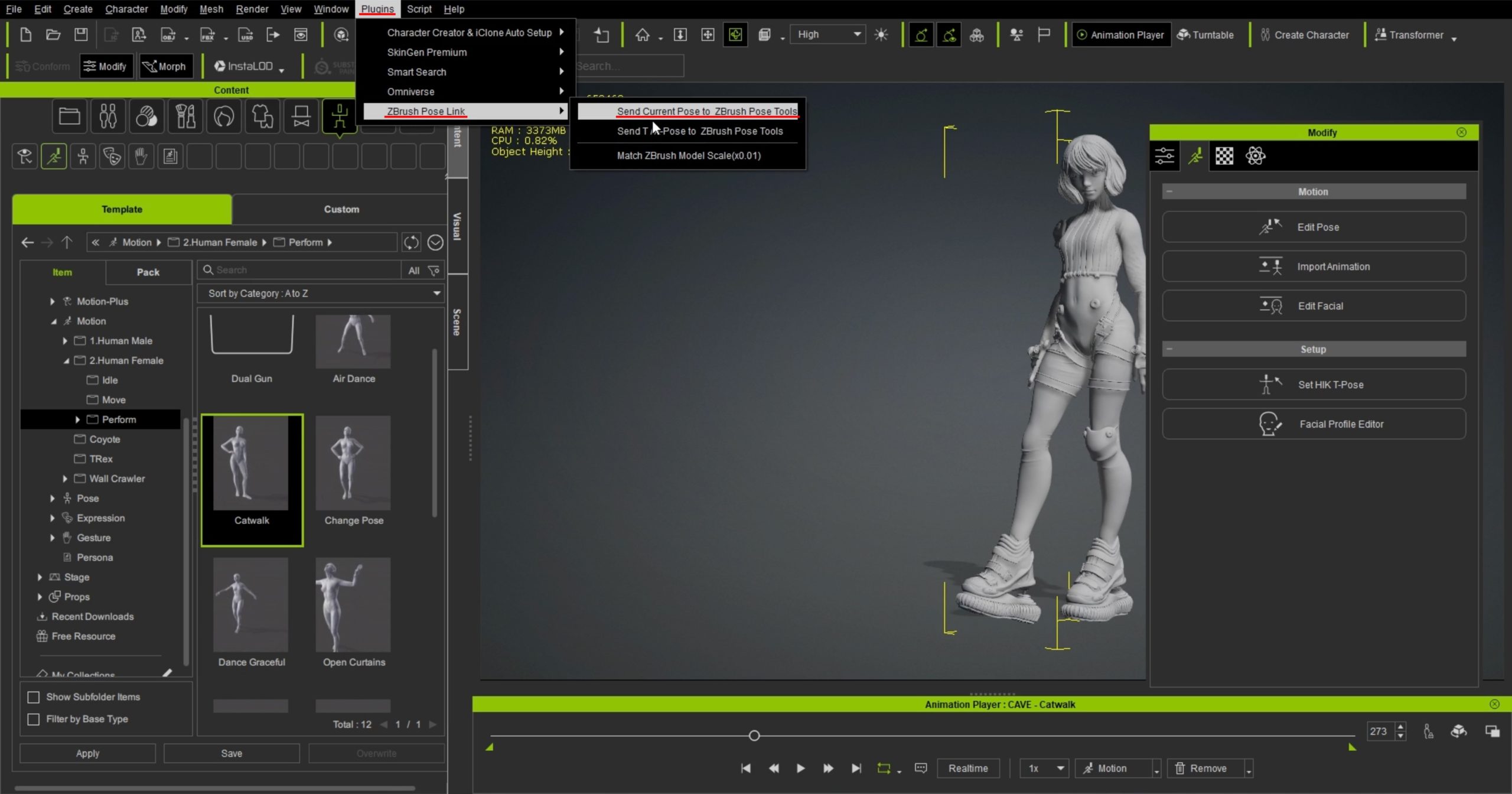Toggle the loop playback button

tap(884, 768)
